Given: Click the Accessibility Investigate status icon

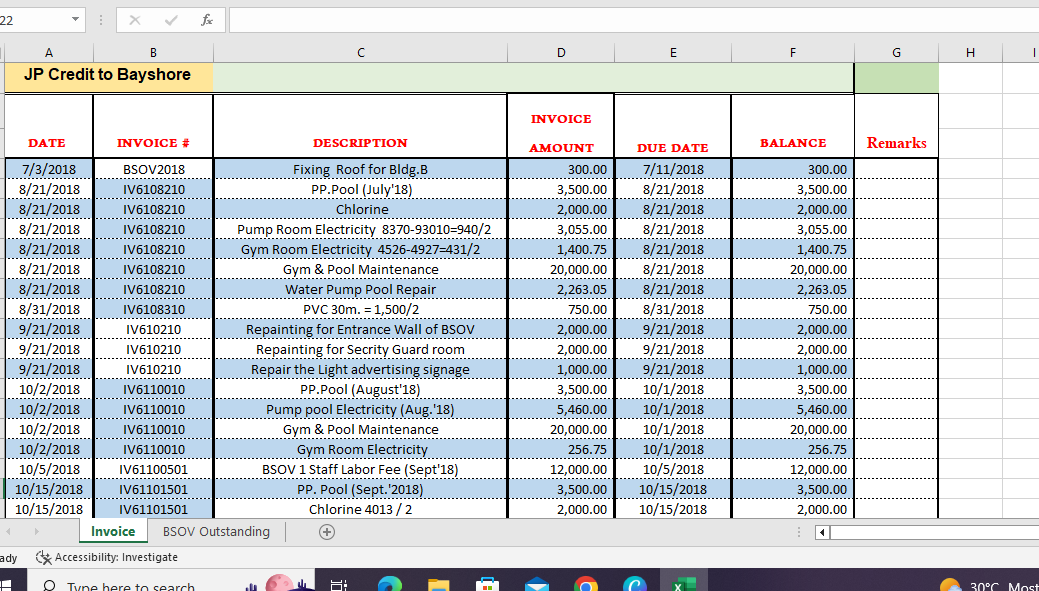Looking at the screenshot, I should pyautogui.click(x=44, y=557).
